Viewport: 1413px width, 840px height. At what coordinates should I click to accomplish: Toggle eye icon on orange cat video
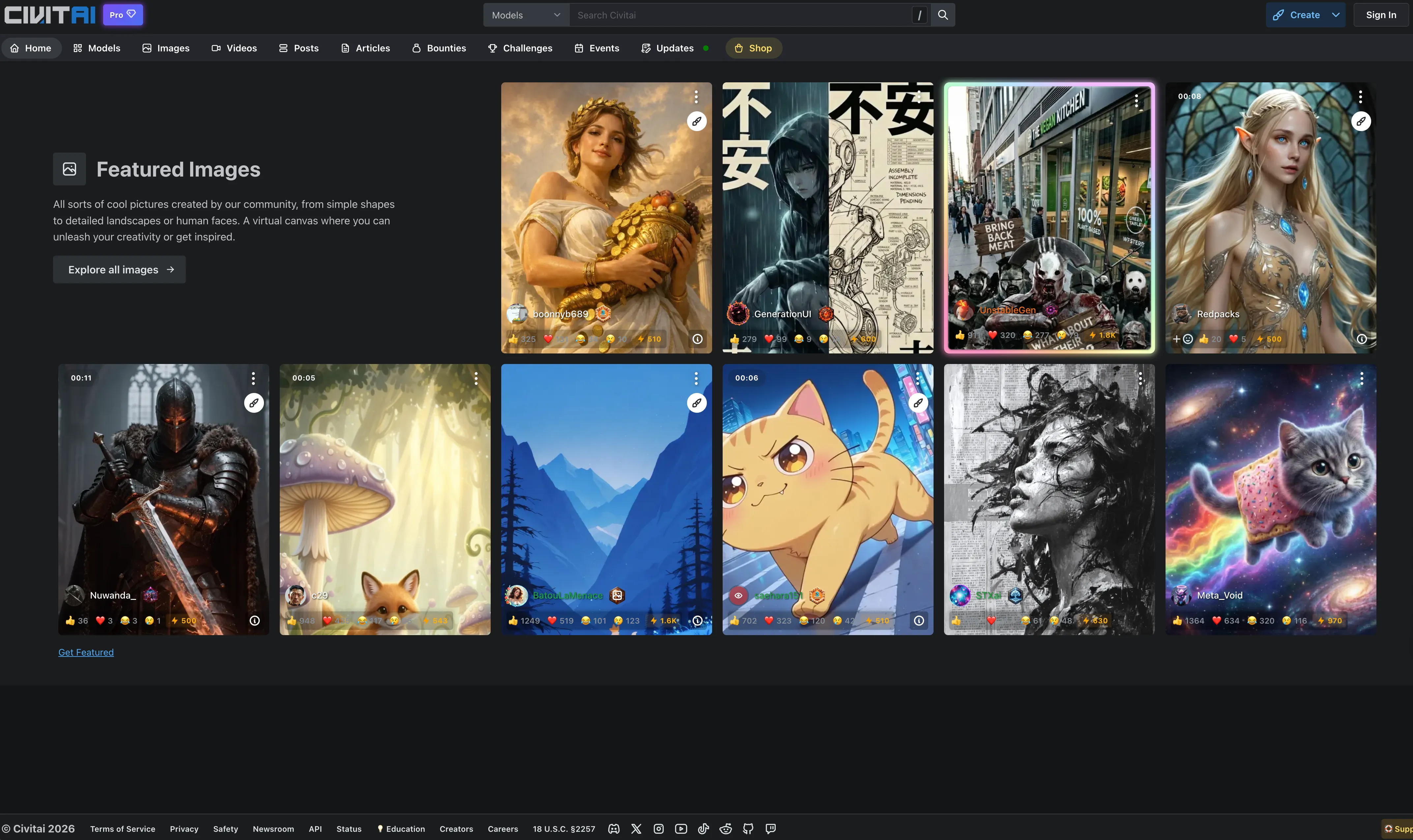click(738, 596)
